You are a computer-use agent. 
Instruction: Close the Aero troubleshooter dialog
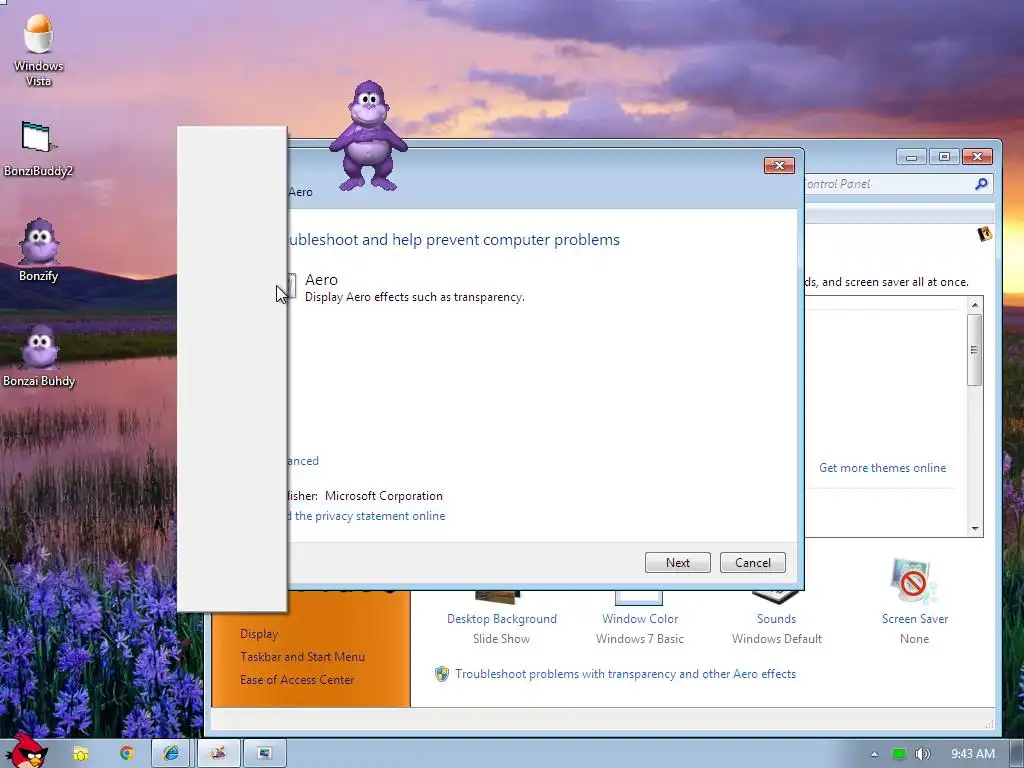click(x=779, y=165)
